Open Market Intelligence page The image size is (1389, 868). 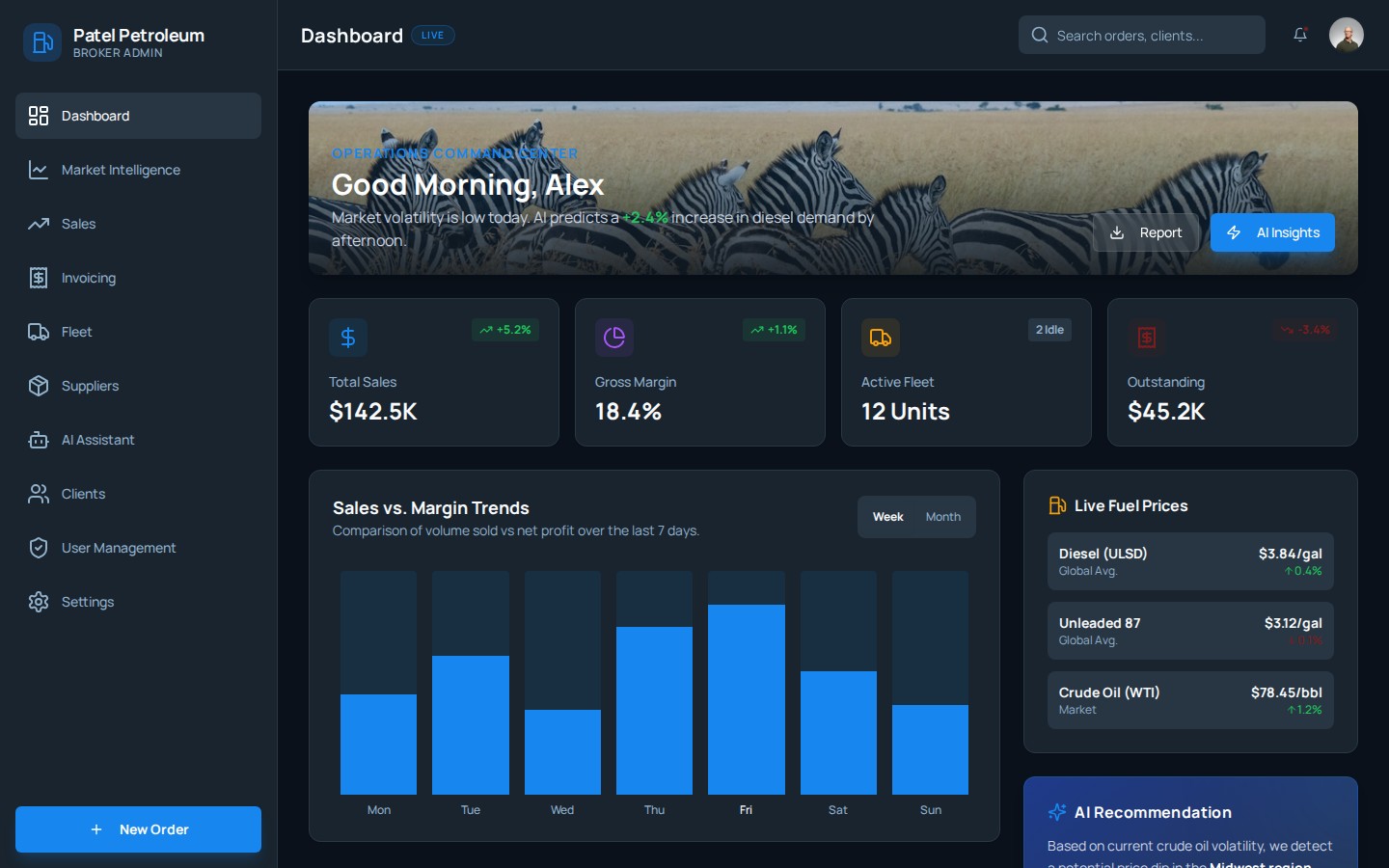point(138,170)
